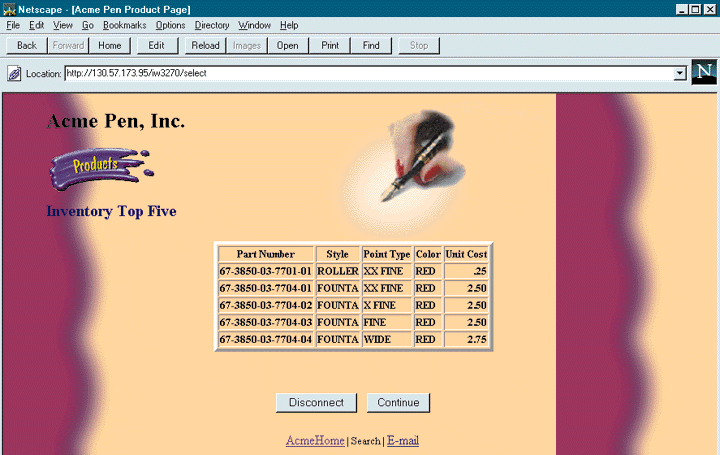This screenshot has height=455, width=720.
Task: Click the Inventory Top Five heading
Action: tap(112, 211)
